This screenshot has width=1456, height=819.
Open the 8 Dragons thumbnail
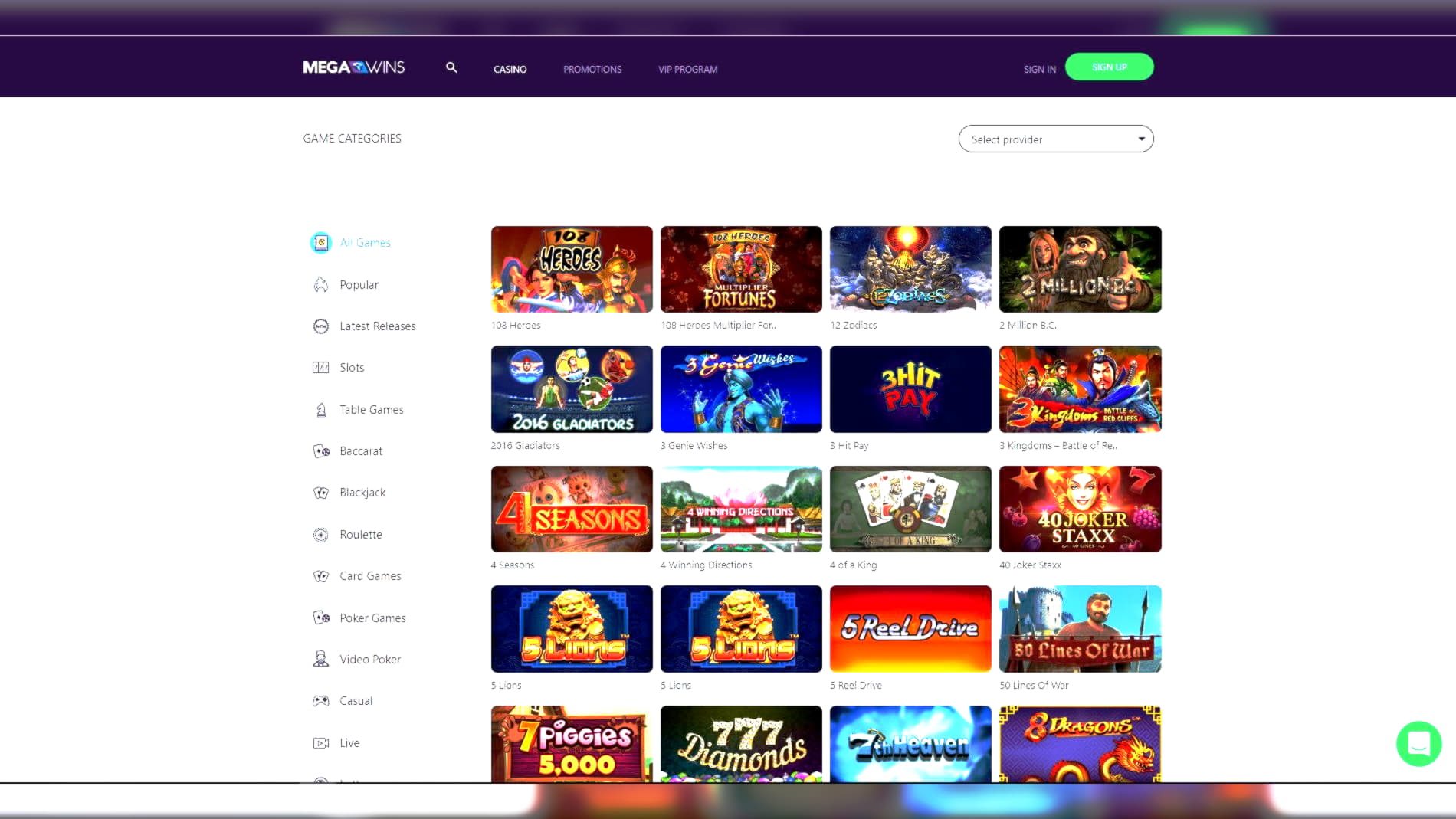tap(1080, 744)
